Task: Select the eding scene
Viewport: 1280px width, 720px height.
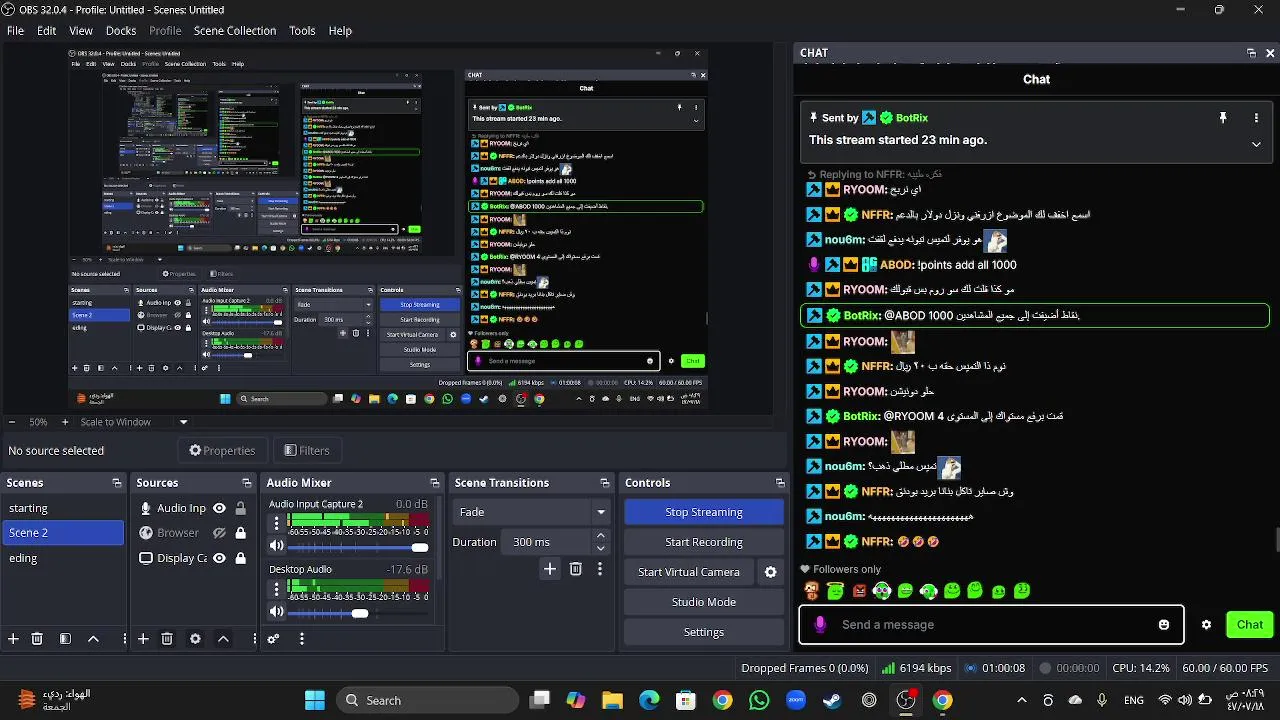Action: (63, 558)
